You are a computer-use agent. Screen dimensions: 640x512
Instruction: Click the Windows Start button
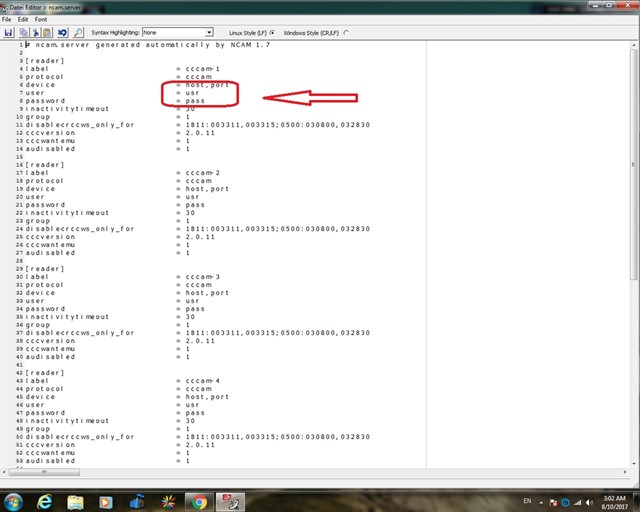[x=14, y=501]
